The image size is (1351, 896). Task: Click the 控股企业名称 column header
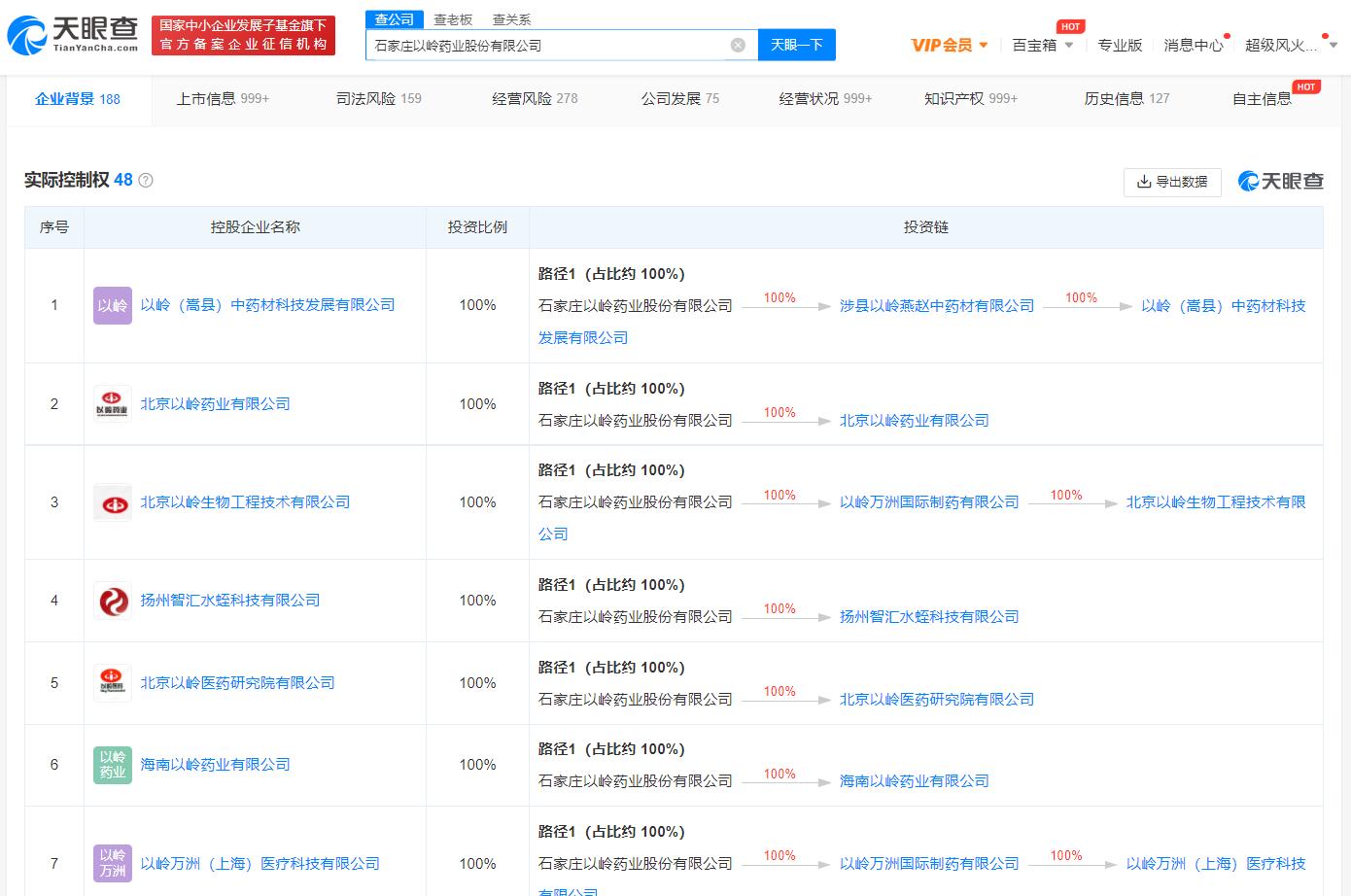pyautogui.click(x=255, y=227)
